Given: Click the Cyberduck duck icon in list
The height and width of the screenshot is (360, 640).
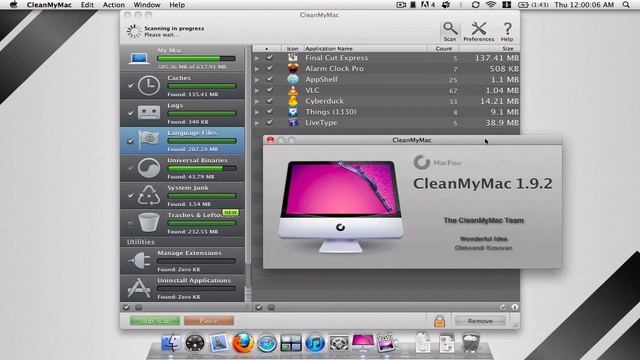Looking at the screenshot, I should click(x=293, y=101).
